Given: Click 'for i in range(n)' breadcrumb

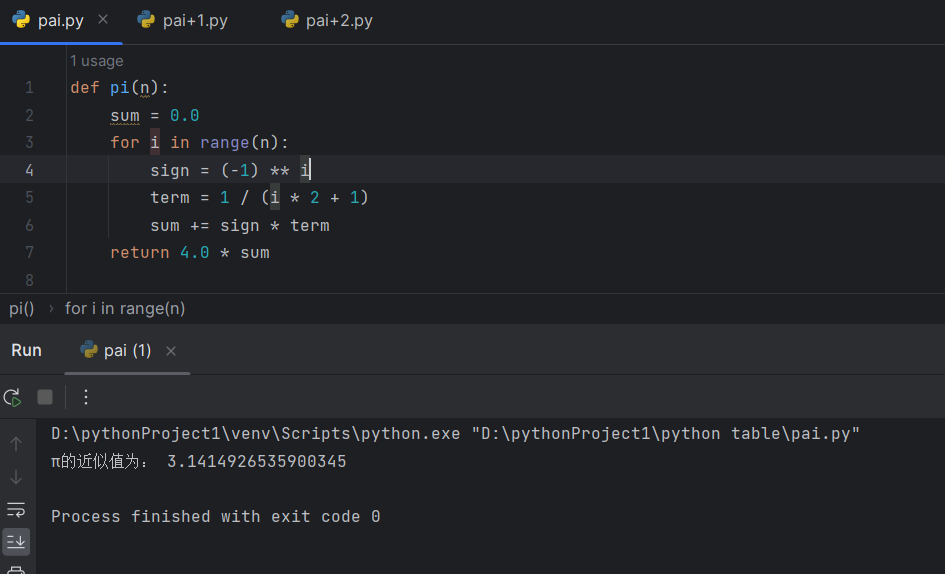Looking at the screenshot, I should [x=125, y=309].
